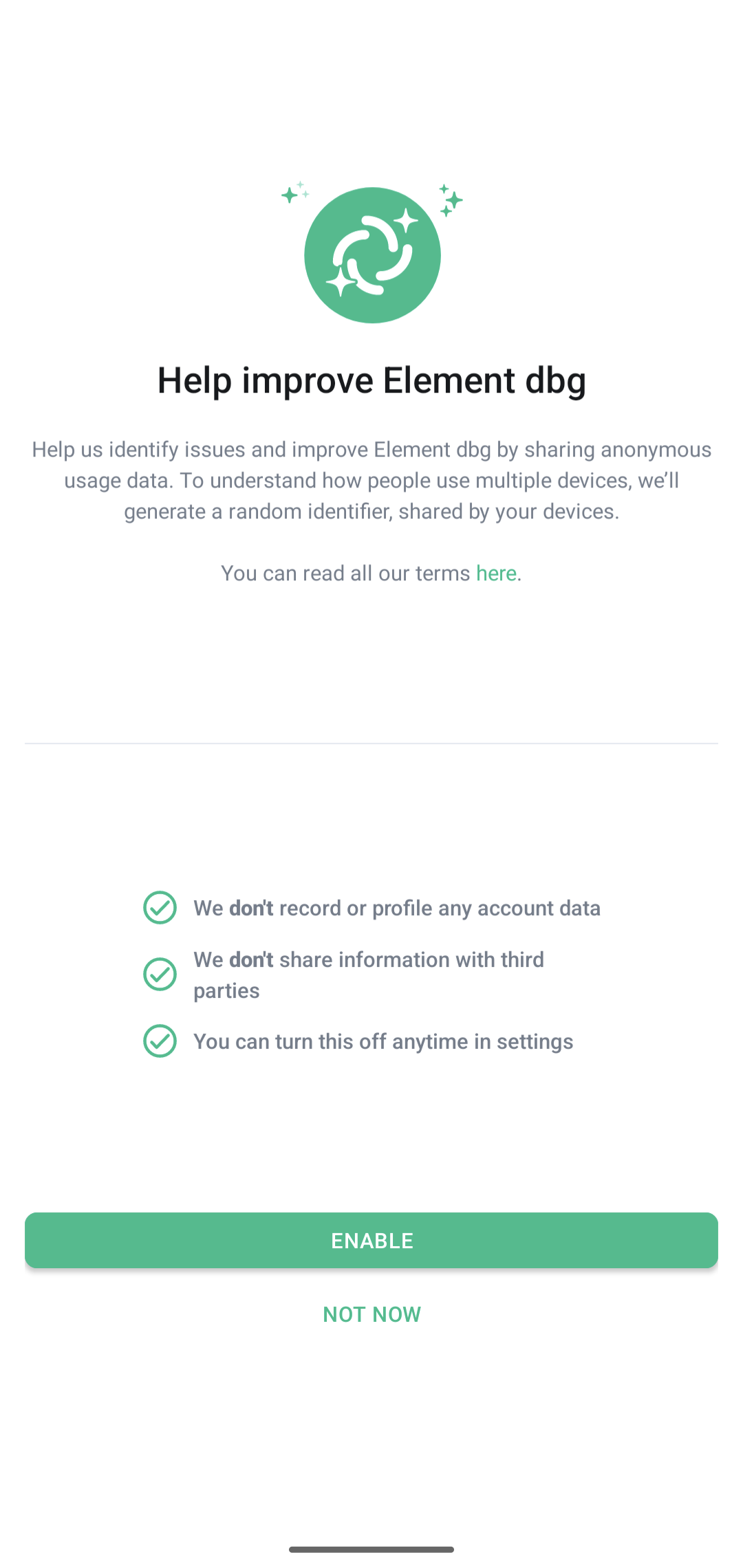Viewport: 743px width, 1568px height.
Task: Click the checkmark next to third-party sharing note
Action: (160, 974)
